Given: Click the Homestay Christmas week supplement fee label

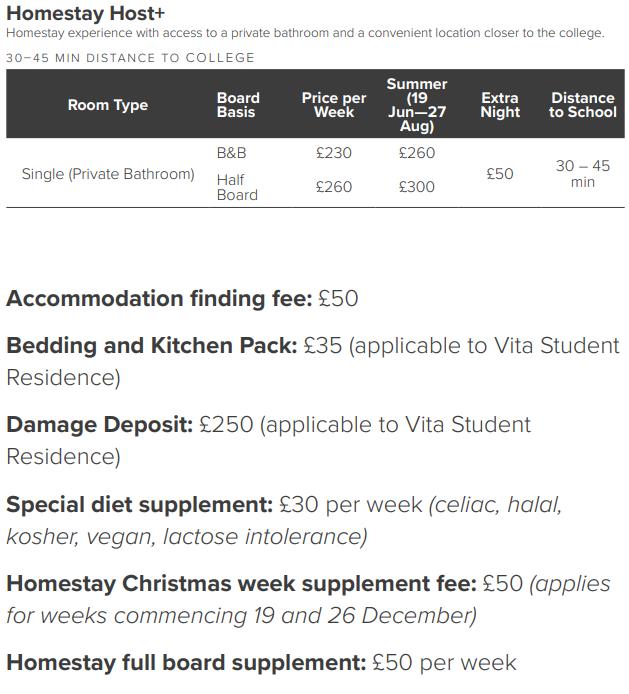Looking at the screenshot, I should point(241,583).
